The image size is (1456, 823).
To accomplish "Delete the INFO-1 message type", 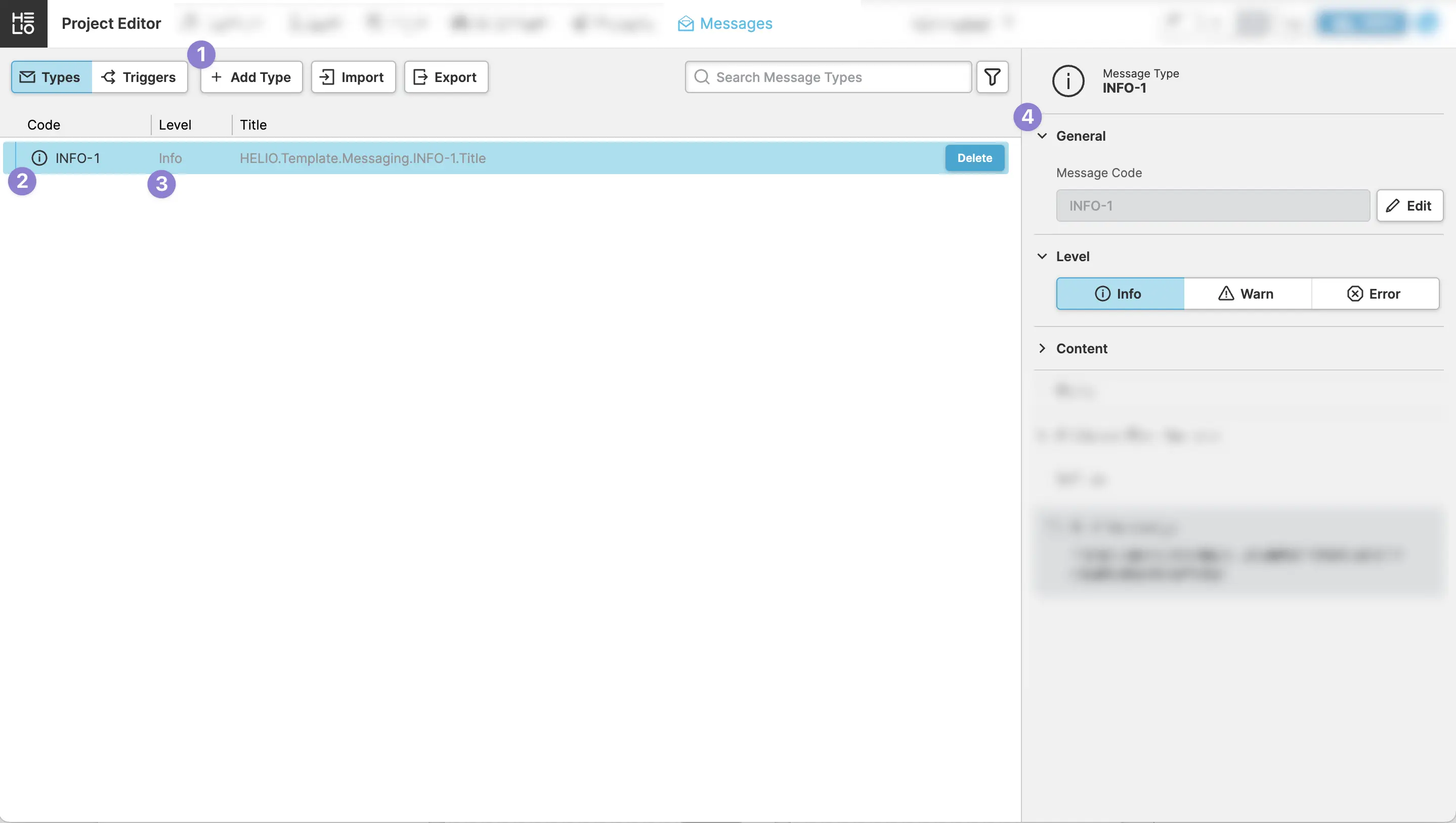I will click(974, 158).
